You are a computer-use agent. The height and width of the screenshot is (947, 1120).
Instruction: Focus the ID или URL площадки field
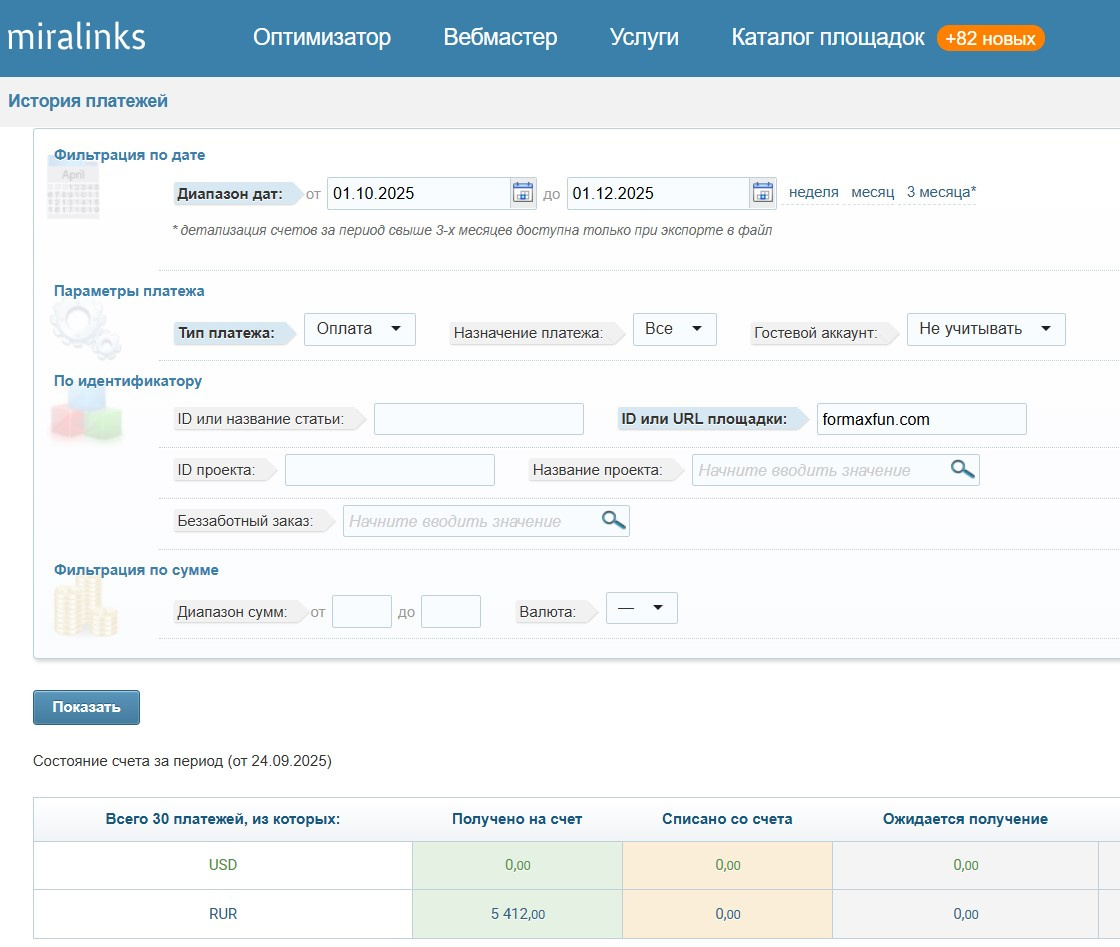coord(921,419)
